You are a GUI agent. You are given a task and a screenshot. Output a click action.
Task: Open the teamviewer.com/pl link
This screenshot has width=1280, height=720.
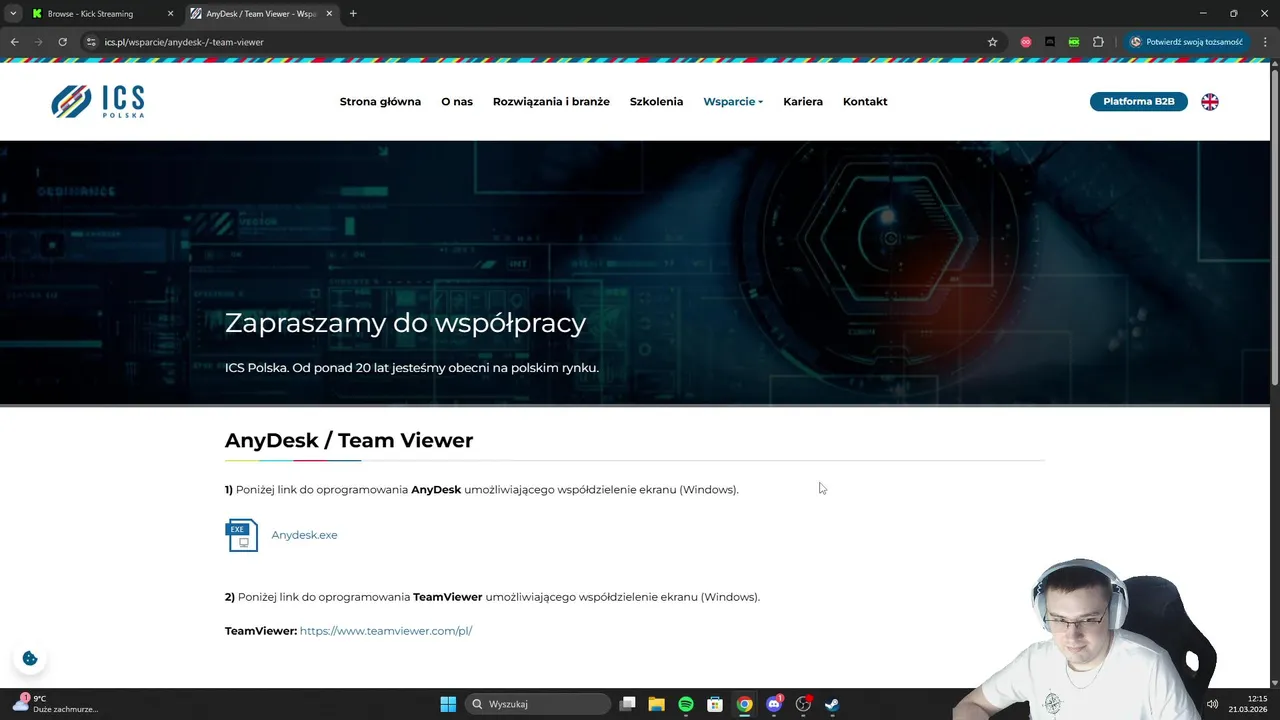click(386, 631)
